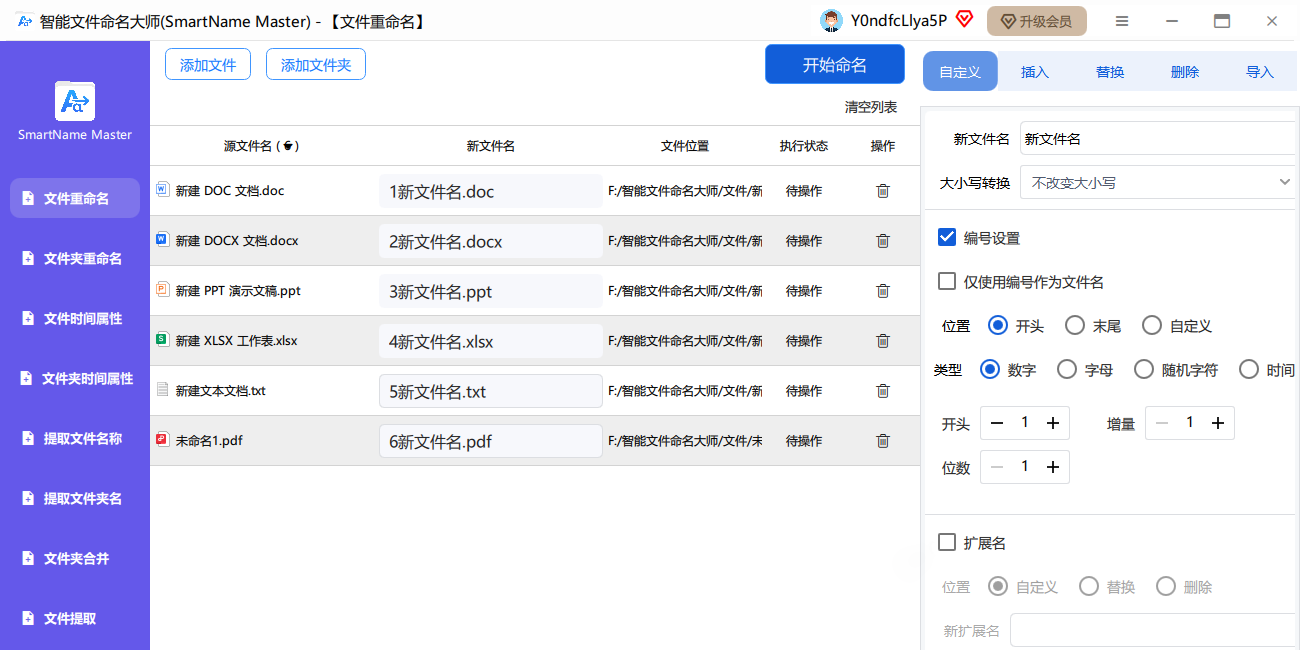Remove 新建 XLSX 工作表.xlsx using its trash icon
The image size is (1300, 650).
pos(882,341)
